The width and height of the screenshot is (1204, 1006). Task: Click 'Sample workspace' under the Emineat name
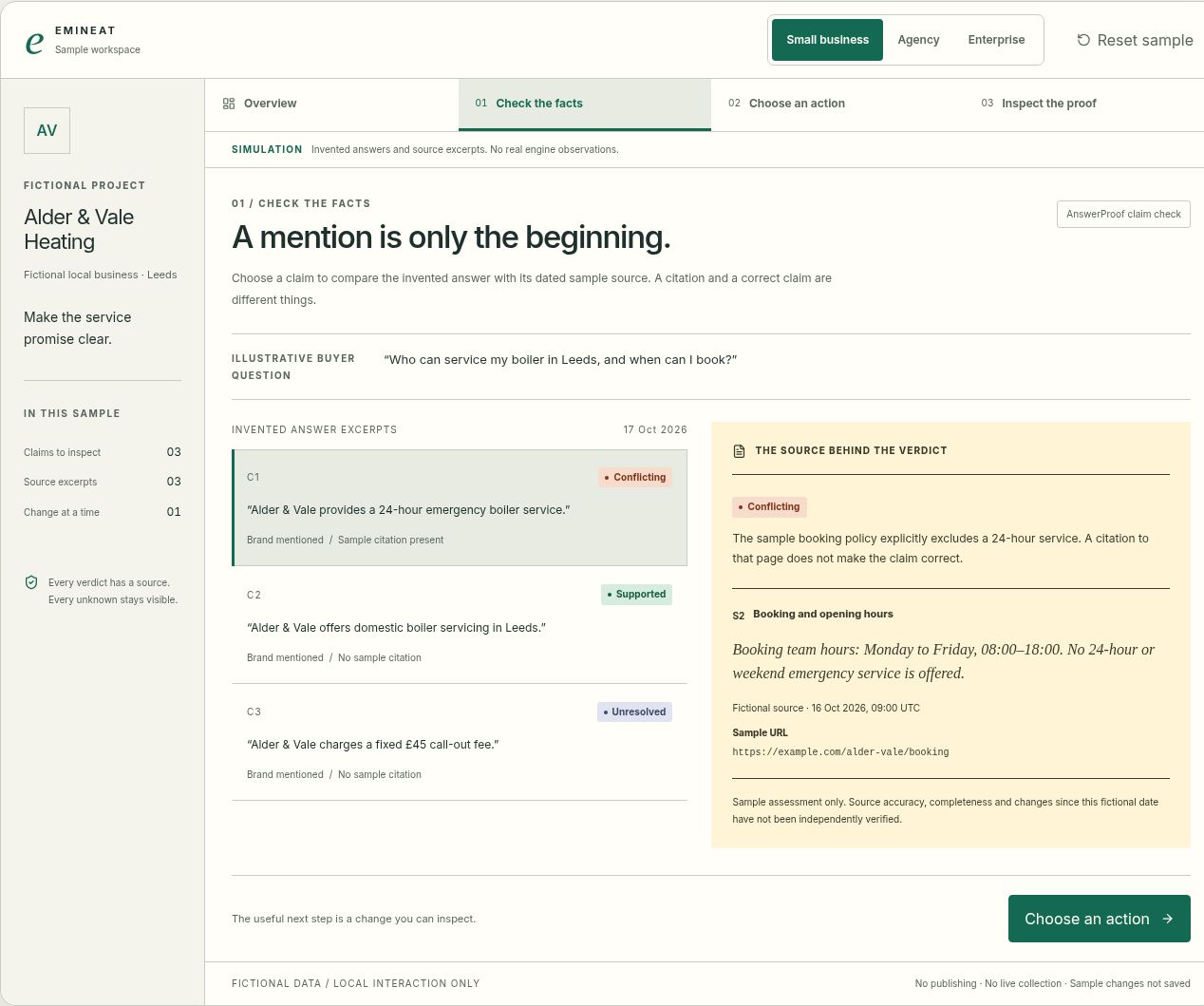(98, 49)
